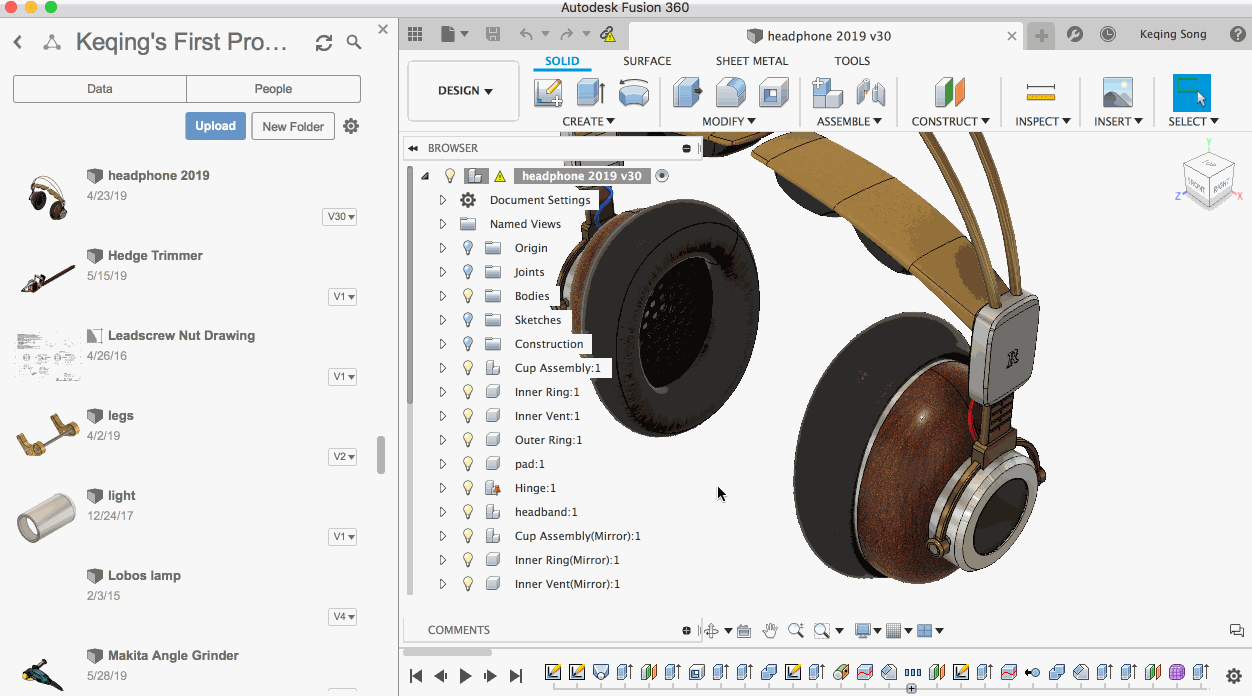
Task: Open the data panel grid icon
Action: [x=415, y=34]
